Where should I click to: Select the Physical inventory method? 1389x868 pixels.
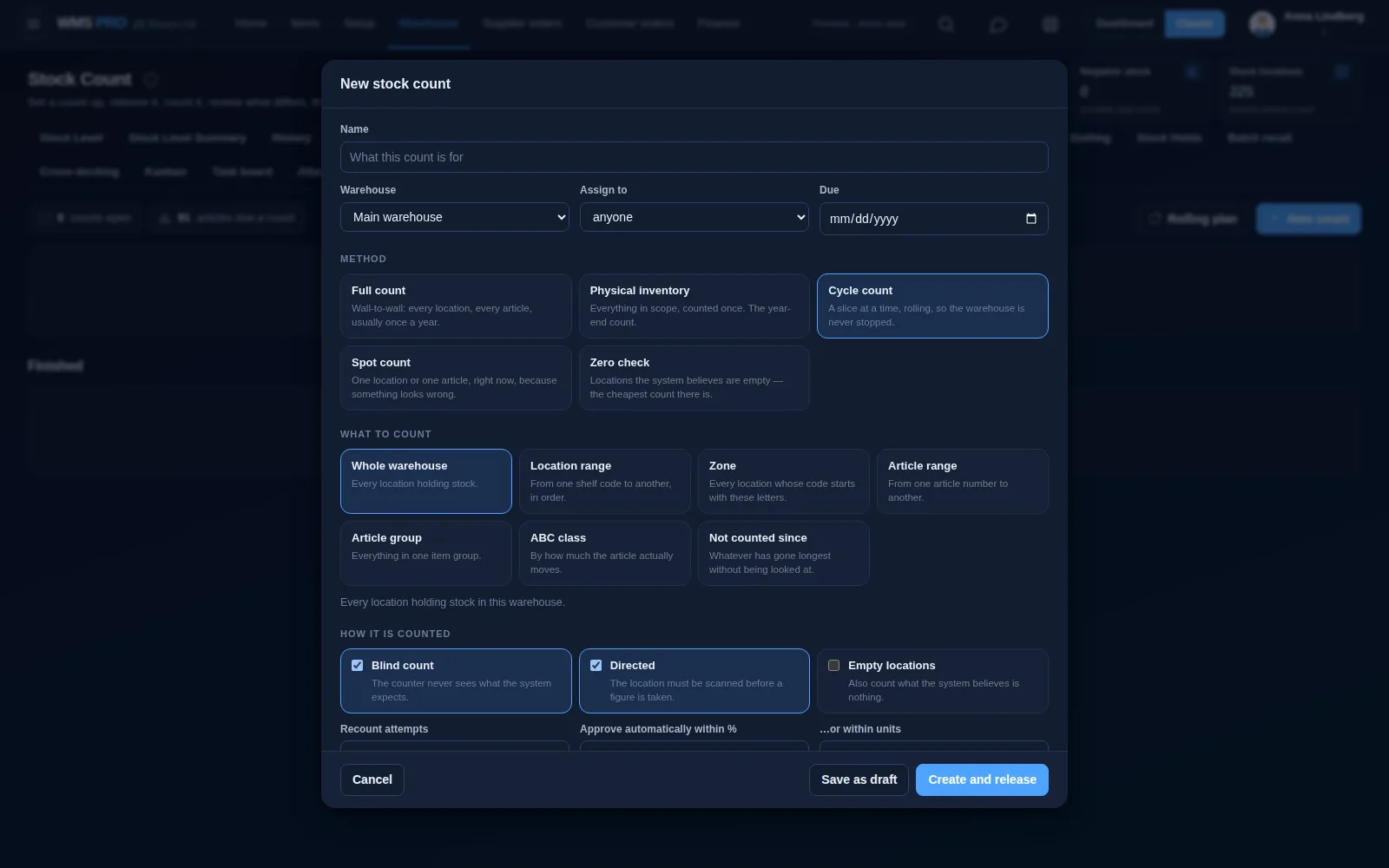tap(694, 306)
